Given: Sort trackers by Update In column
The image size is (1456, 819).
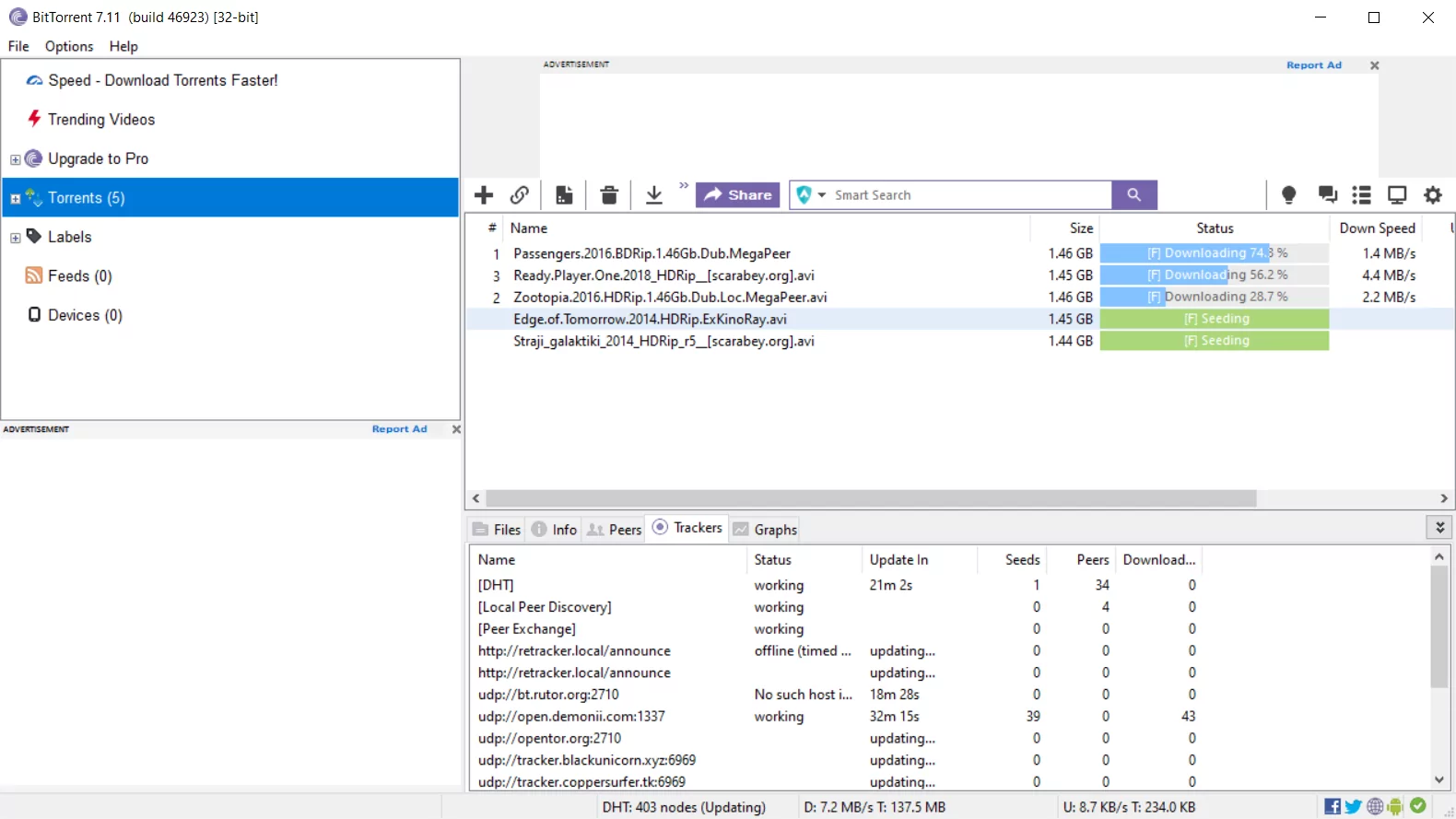Looking at the screenshot, I should 919,560.
